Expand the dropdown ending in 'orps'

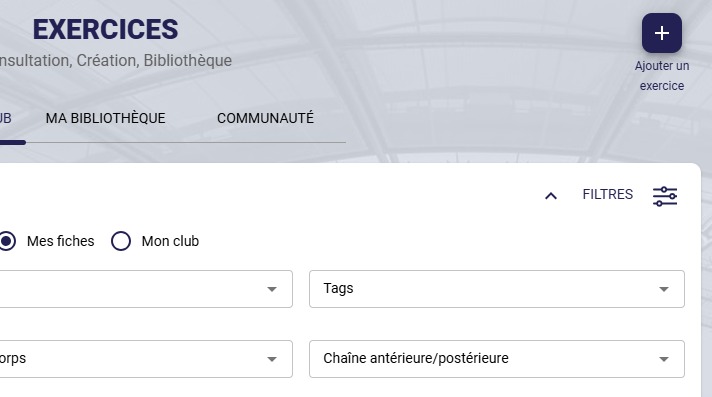pos(146,359)
